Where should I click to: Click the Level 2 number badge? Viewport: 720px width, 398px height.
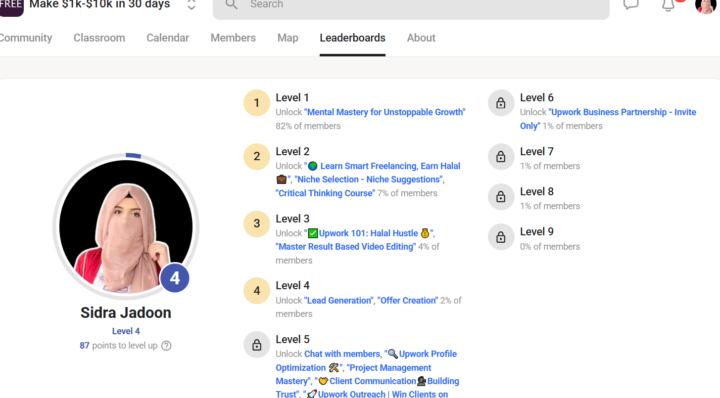click(x=256, y=157)
